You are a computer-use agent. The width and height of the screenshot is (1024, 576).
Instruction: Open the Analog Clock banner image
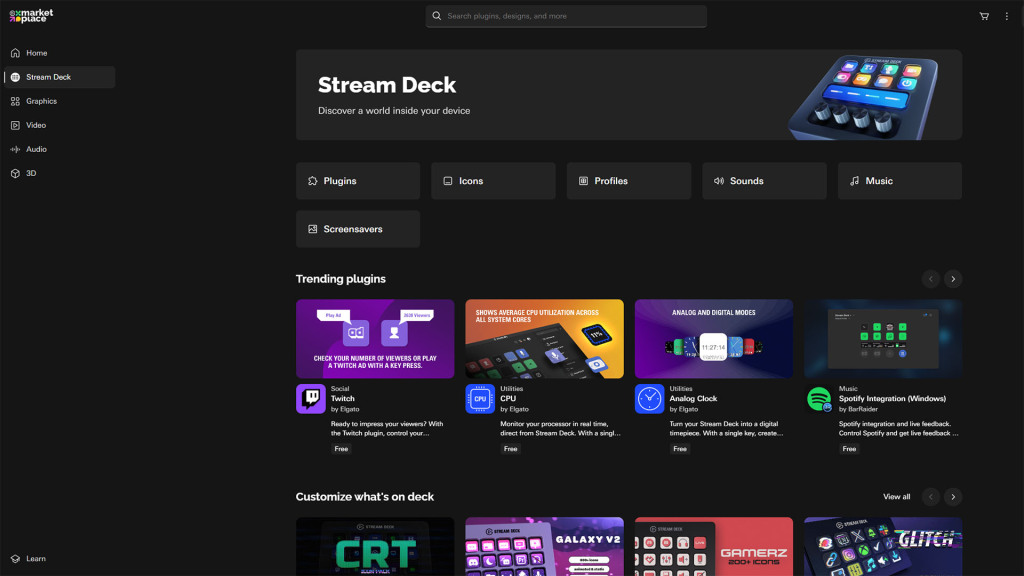click(x=714, y=339)
